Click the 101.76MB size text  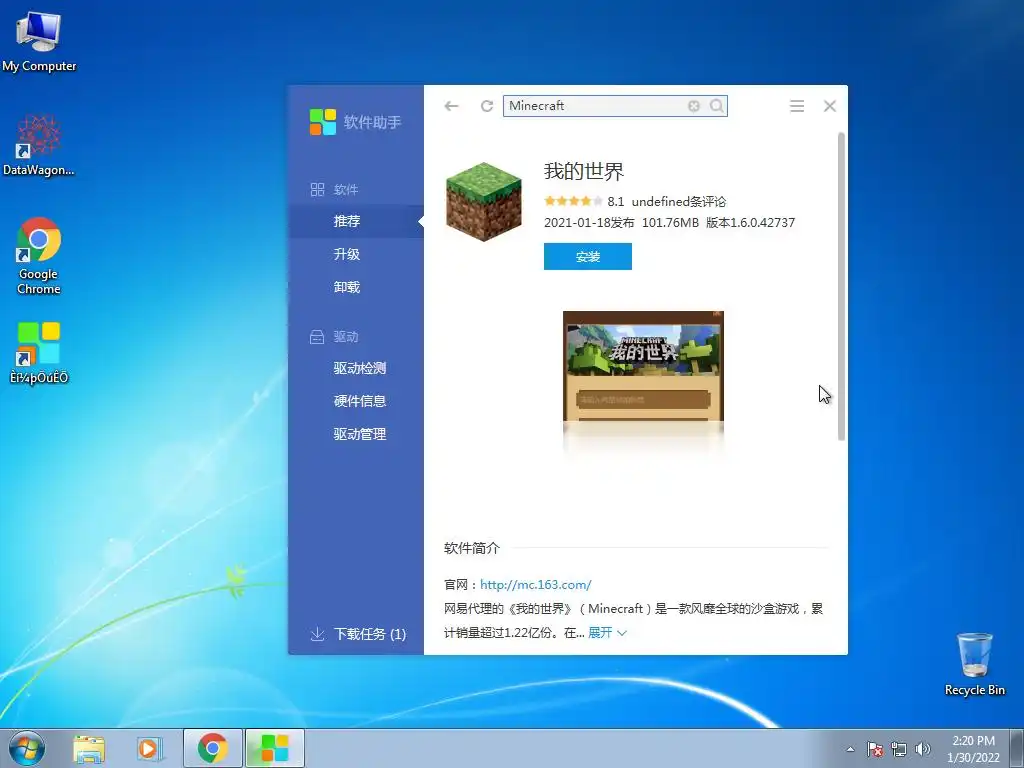point(670,223)
